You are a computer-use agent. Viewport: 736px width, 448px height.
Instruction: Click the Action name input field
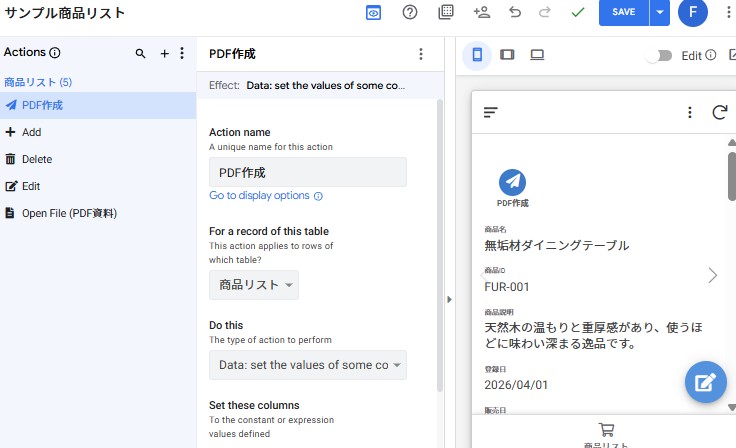(307, 172)
